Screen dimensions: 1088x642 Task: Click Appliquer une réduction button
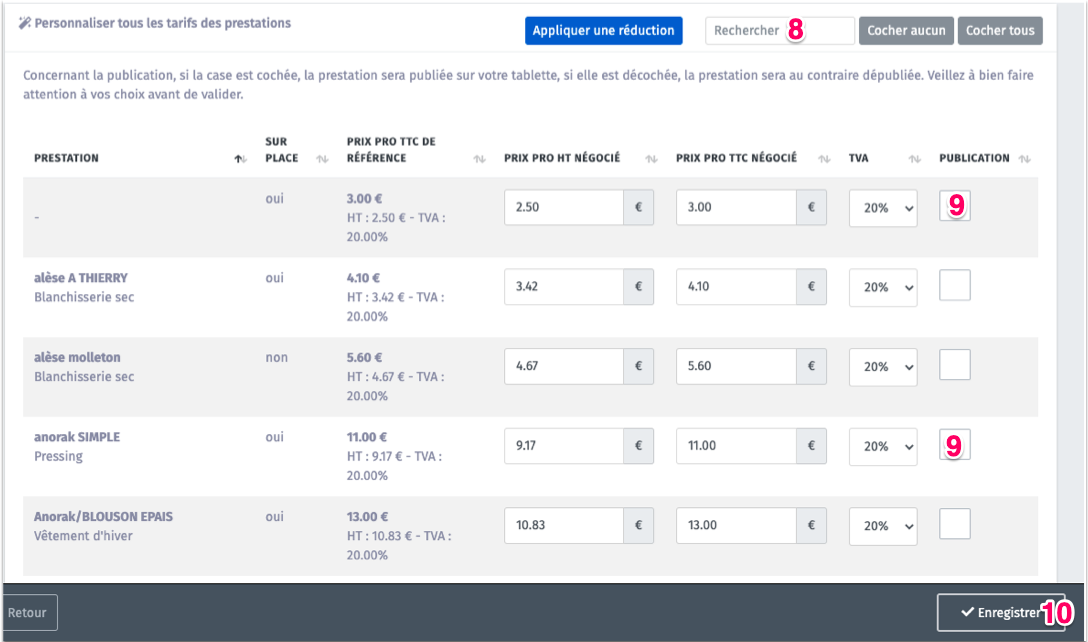603,31
